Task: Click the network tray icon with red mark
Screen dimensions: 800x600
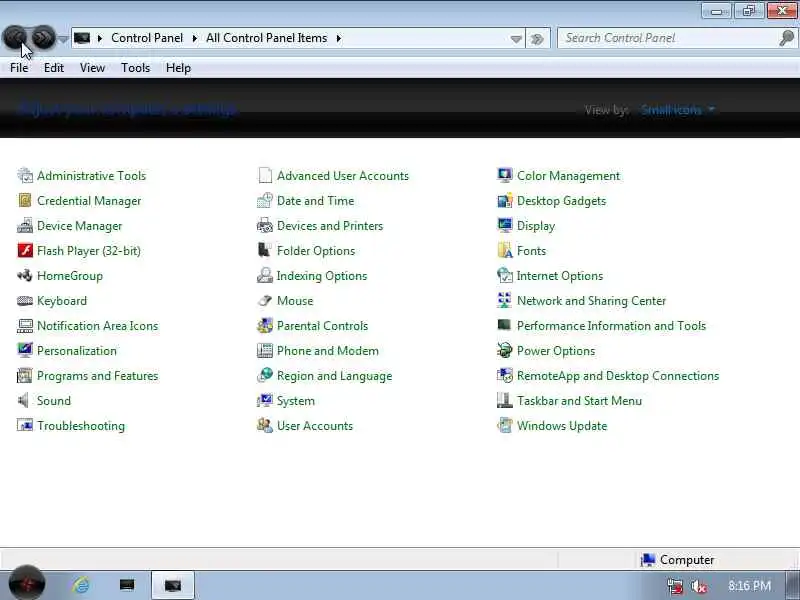Action: click(674, 586)
